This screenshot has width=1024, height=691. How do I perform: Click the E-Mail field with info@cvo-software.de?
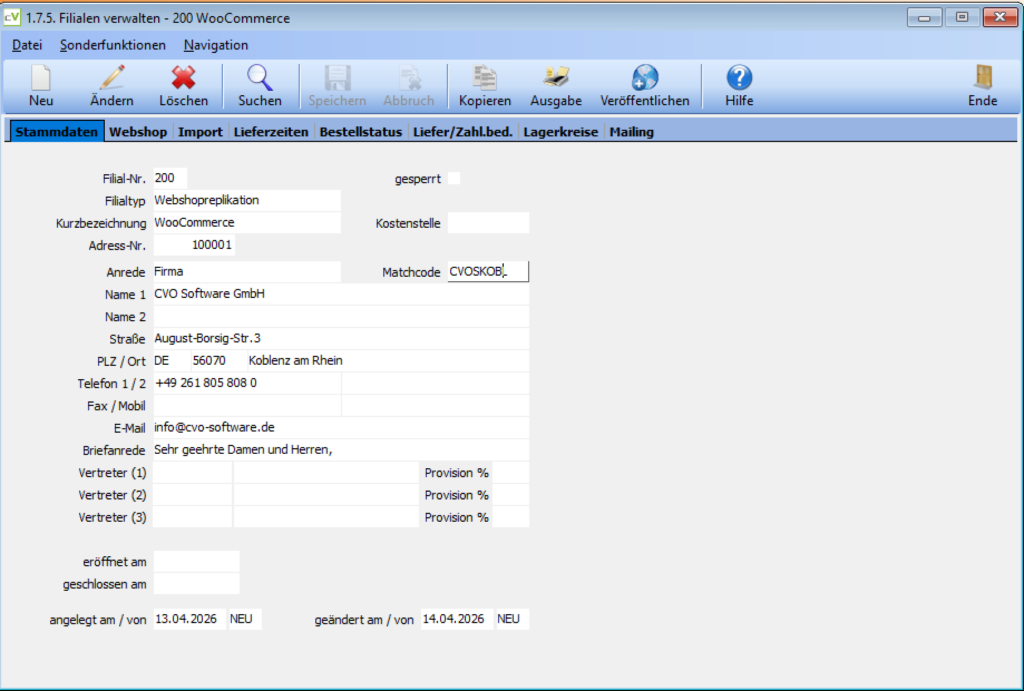pyautogui.click(x=341, y=427)
